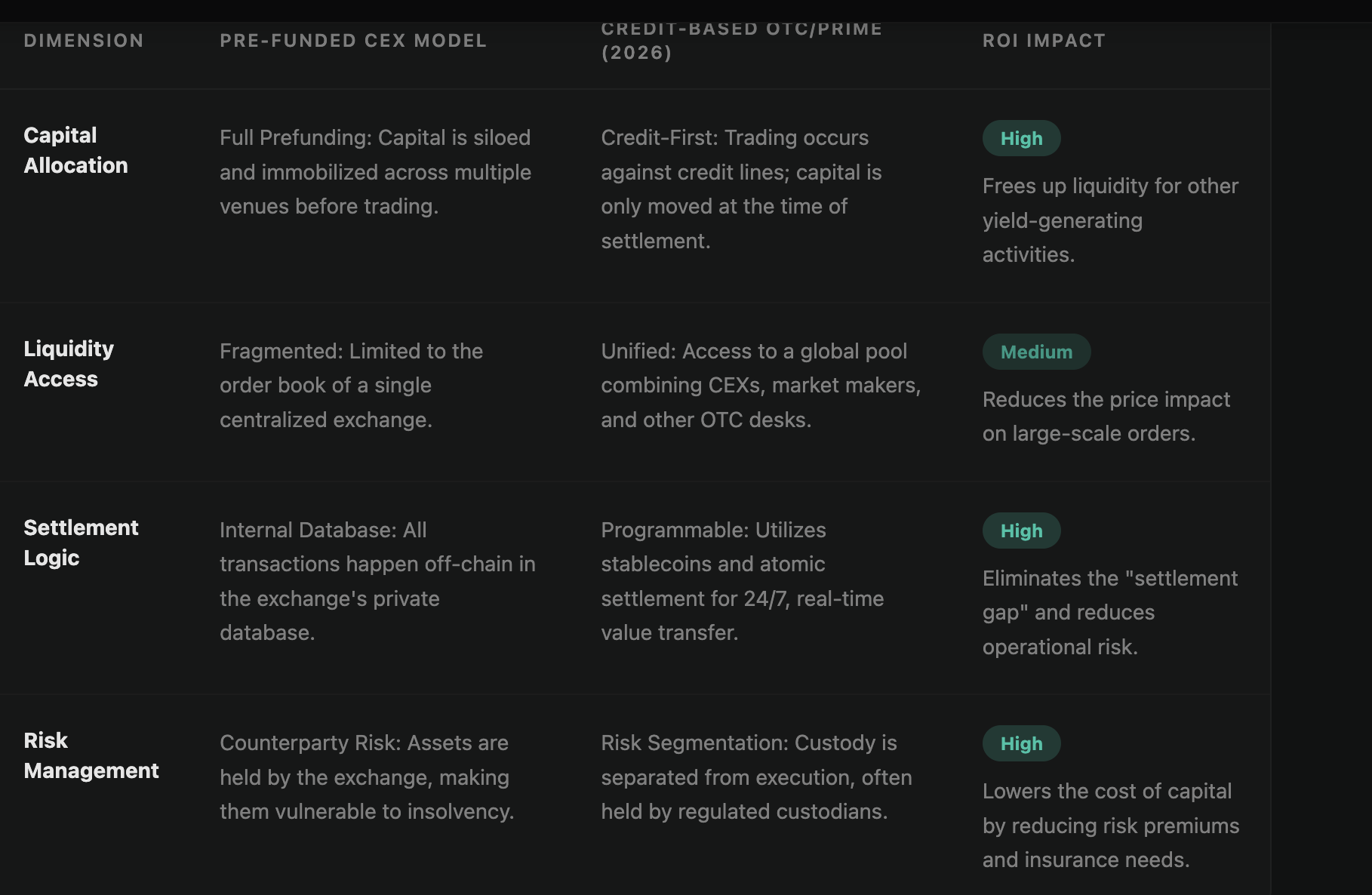
Task: Click the Capital Allocation row label
Action: [75, 150]
